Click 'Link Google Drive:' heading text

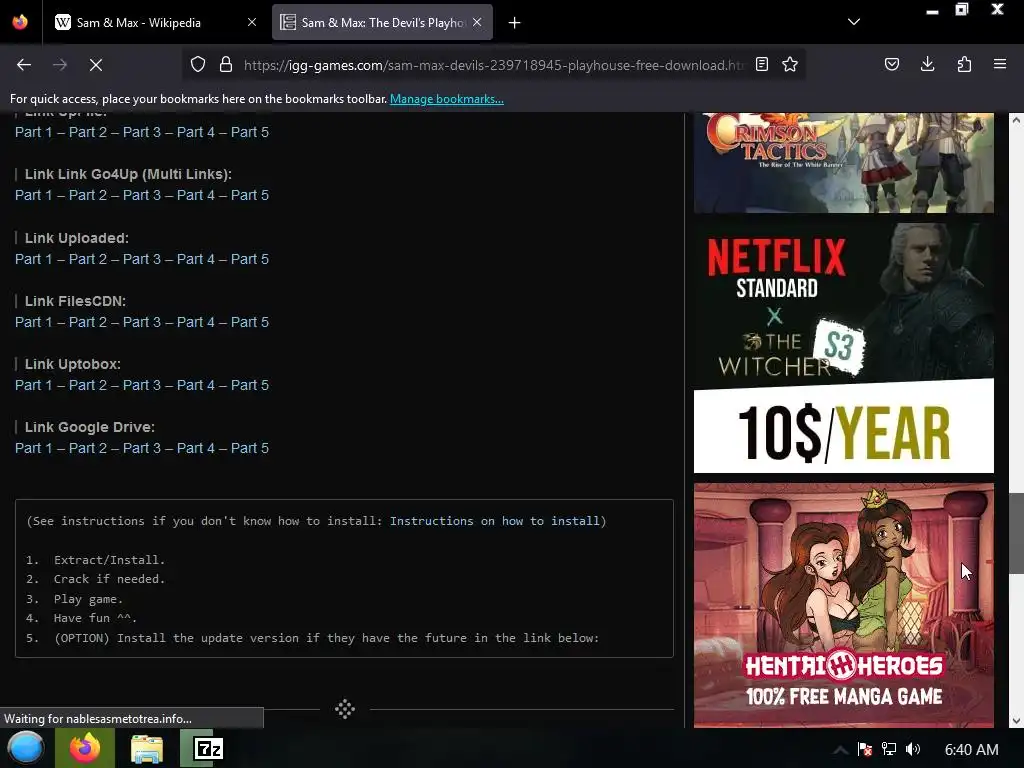point(89,427)
